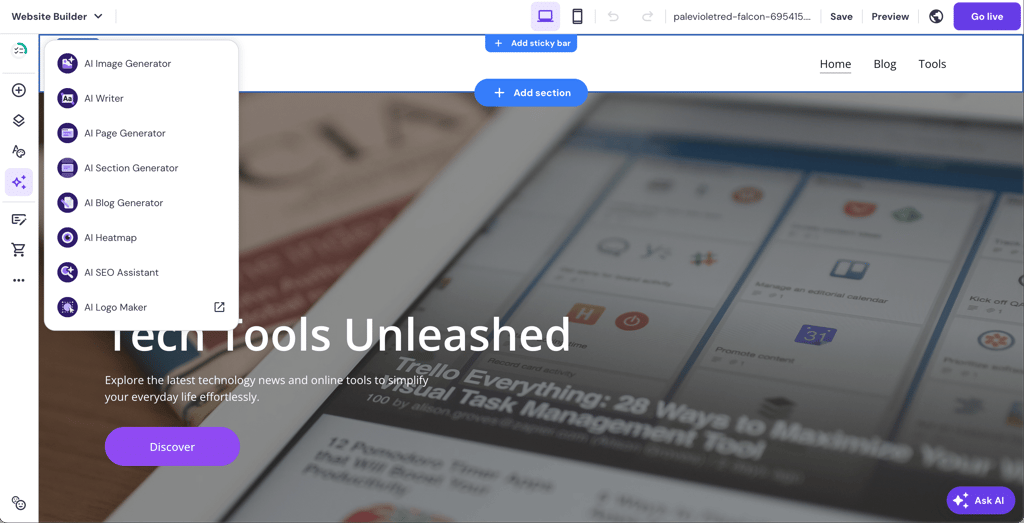This screenshot has height=523, width=1024.
Task: Click the Add elements plus icon
Action: click(19, 90)
